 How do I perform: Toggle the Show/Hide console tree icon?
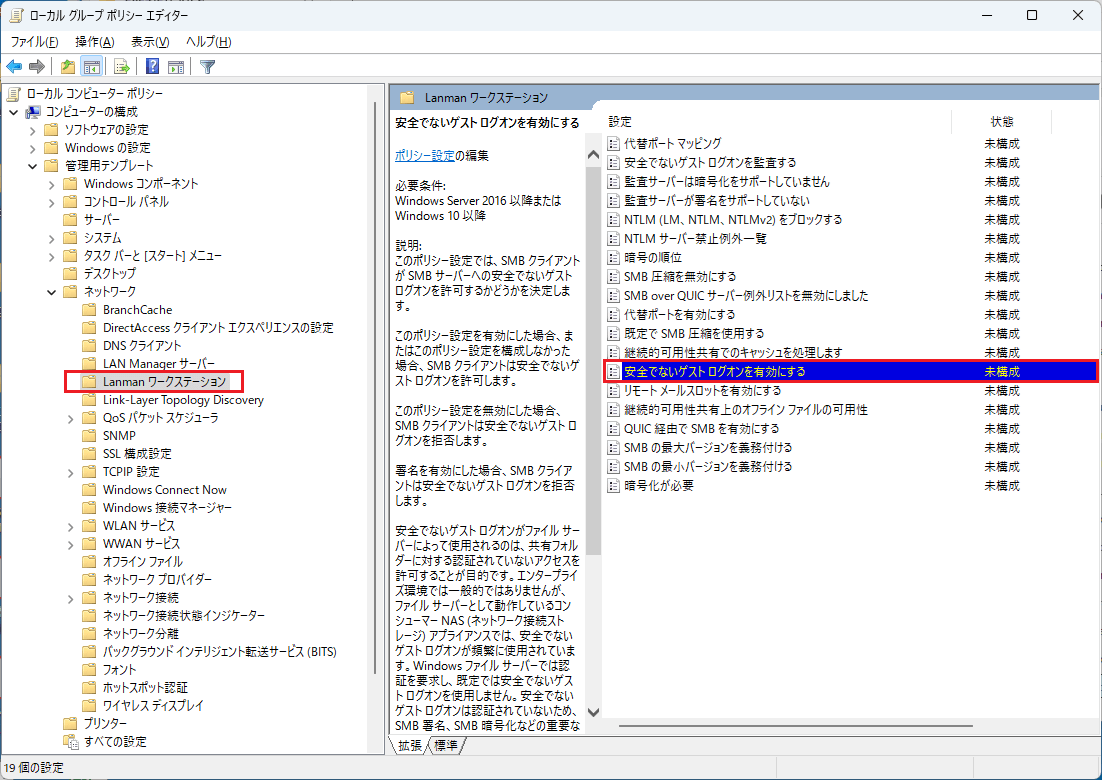(x=91, y=67)
